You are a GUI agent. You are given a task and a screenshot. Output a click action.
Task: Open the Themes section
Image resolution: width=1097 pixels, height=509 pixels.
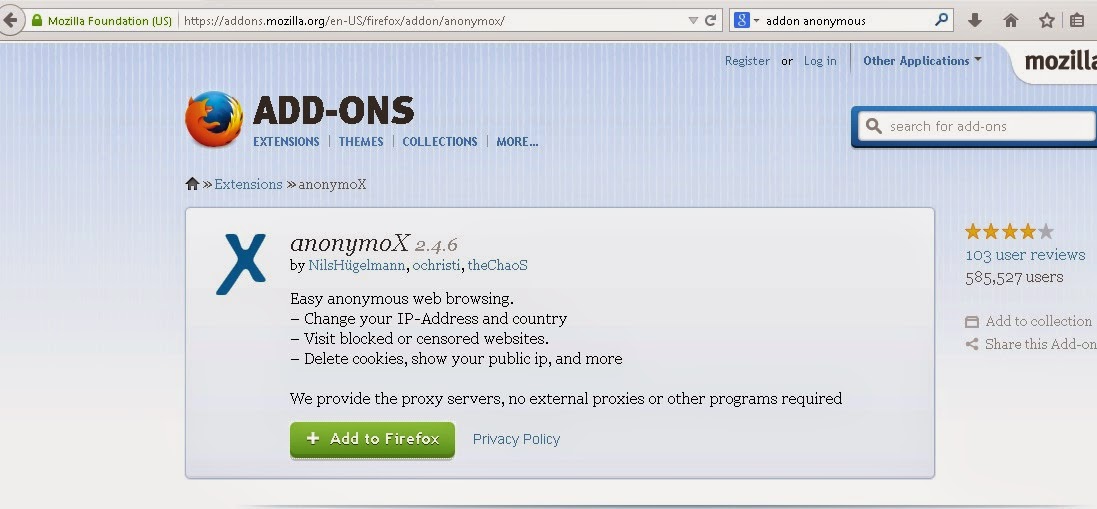(x=361, y=141)
